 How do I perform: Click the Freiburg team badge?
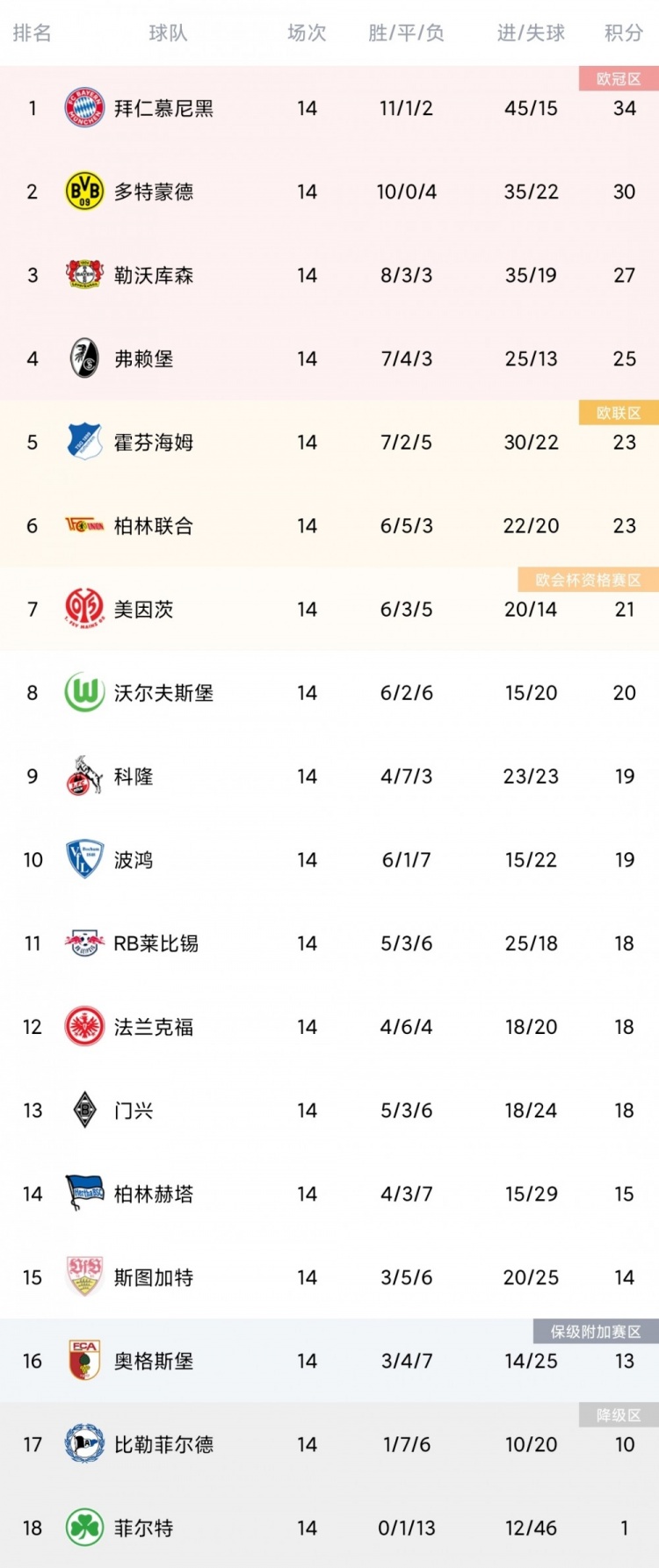pyautogui.click(x=84, y=358)
